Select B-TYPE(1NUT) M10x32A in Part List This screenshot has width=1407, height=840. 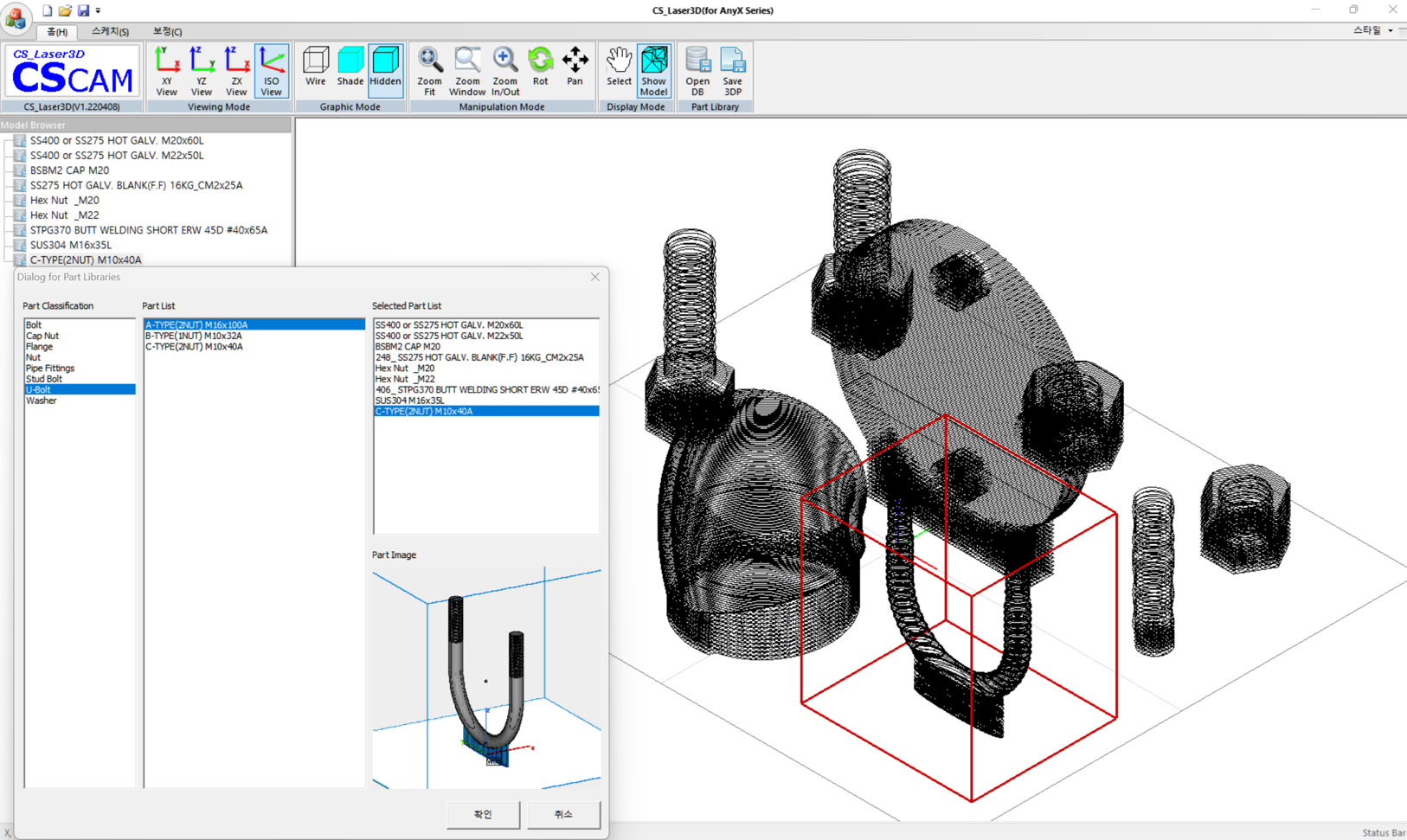tap(254, 336)
